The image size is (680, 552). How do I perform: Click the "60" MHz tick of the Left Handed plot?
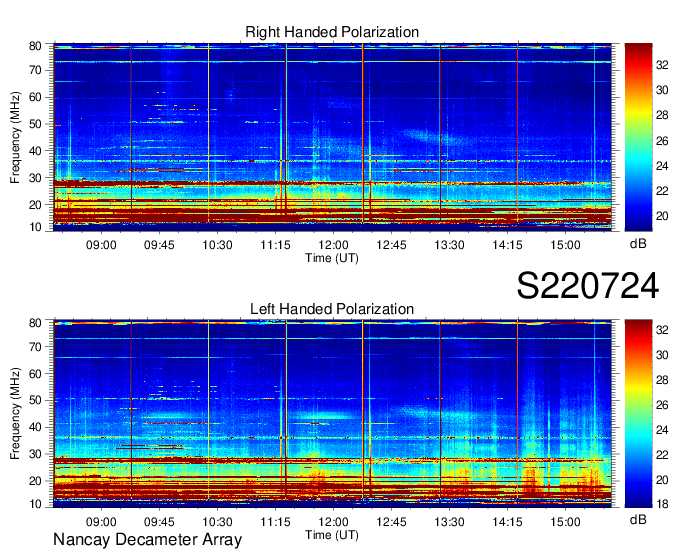[x=35, y=374]
